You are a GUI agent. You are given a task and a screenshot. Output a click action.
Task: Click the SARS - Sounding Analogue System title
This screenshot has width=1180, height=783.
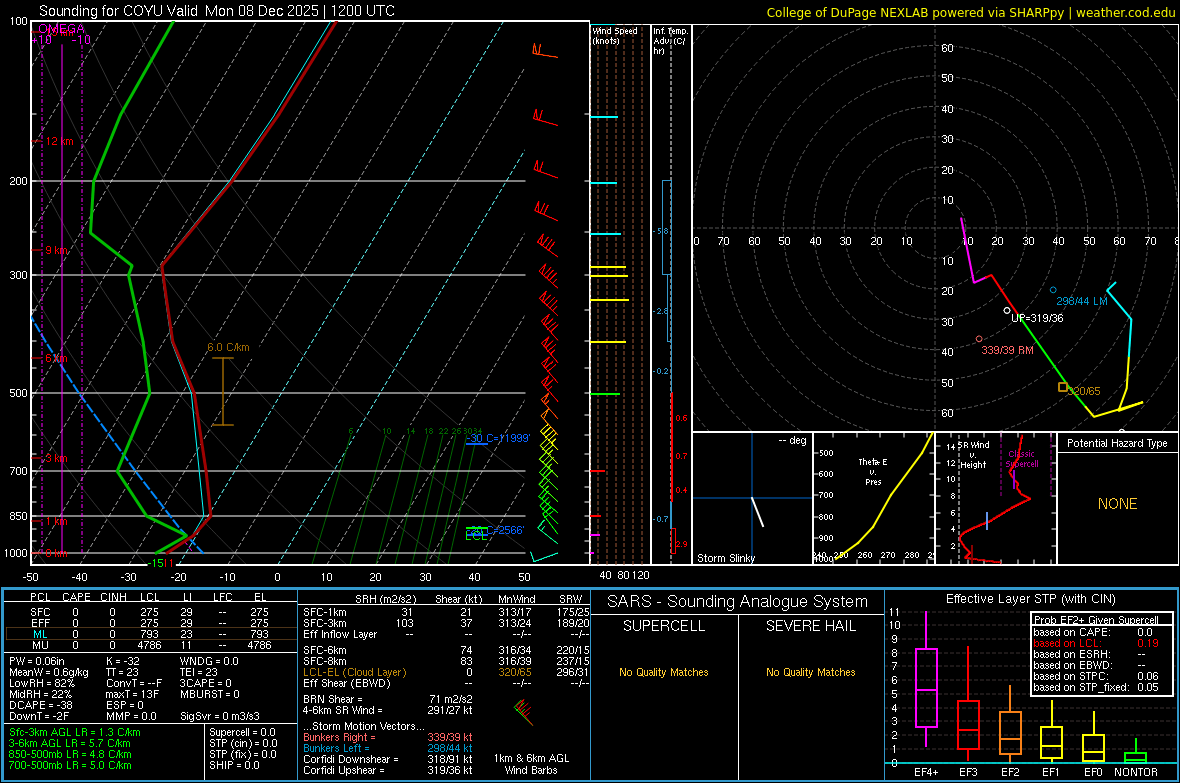737,602
